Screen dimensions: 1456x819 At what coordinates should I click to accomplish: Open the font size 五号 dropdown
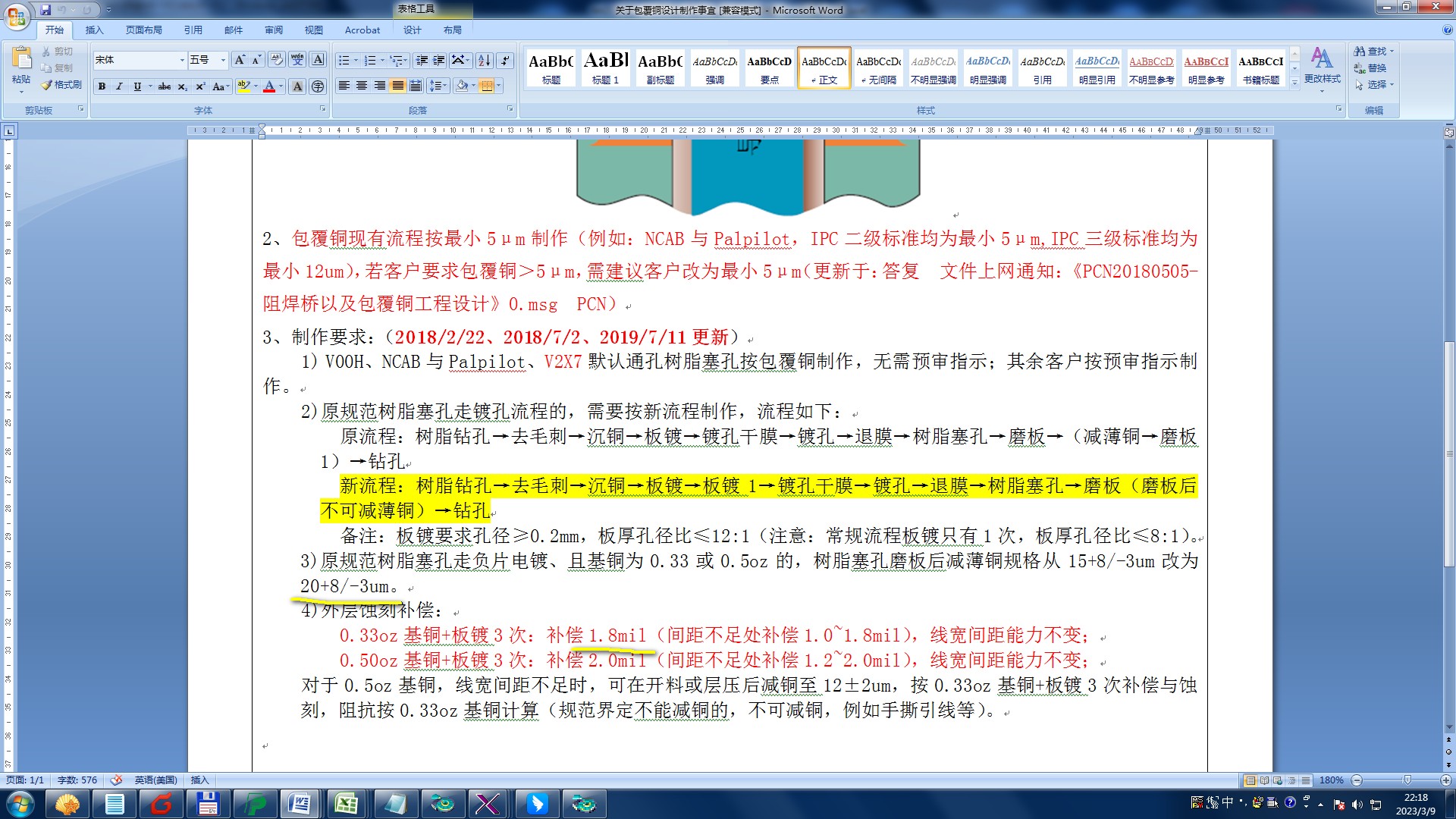(x=223, y=60)
